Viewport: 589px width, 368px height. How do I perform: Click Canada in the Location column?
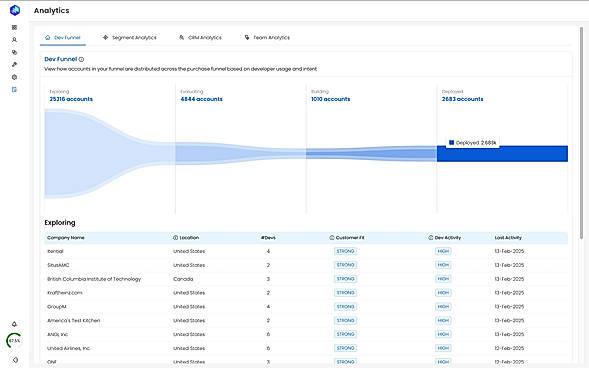(183, 279)
